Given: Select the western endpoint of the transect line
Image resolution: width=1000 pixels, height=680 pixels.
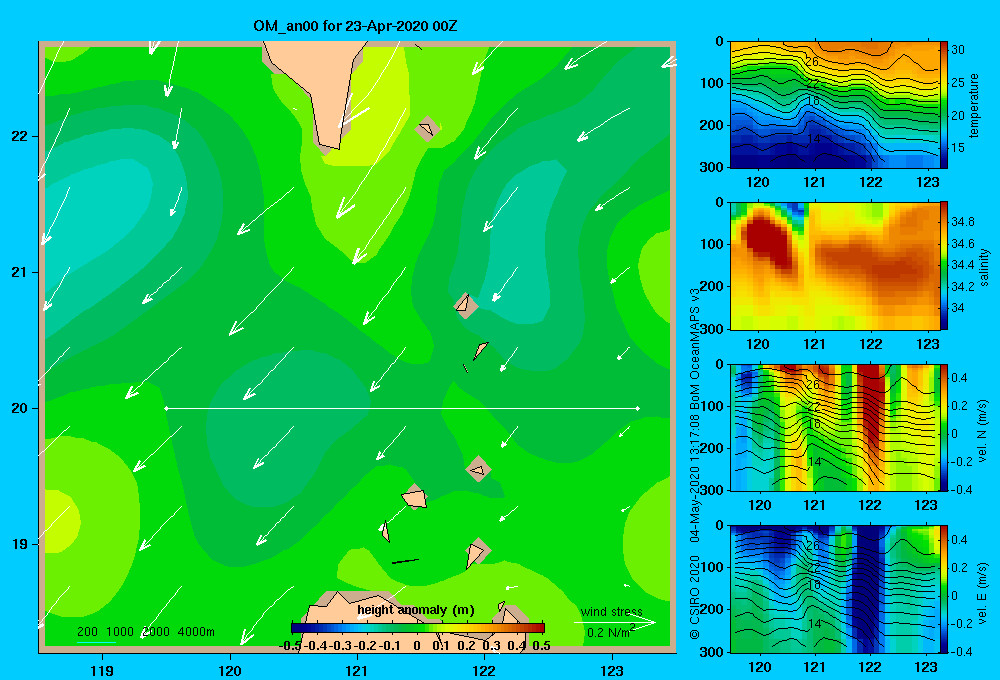Looking at the screenshot, I should [166, 408].
